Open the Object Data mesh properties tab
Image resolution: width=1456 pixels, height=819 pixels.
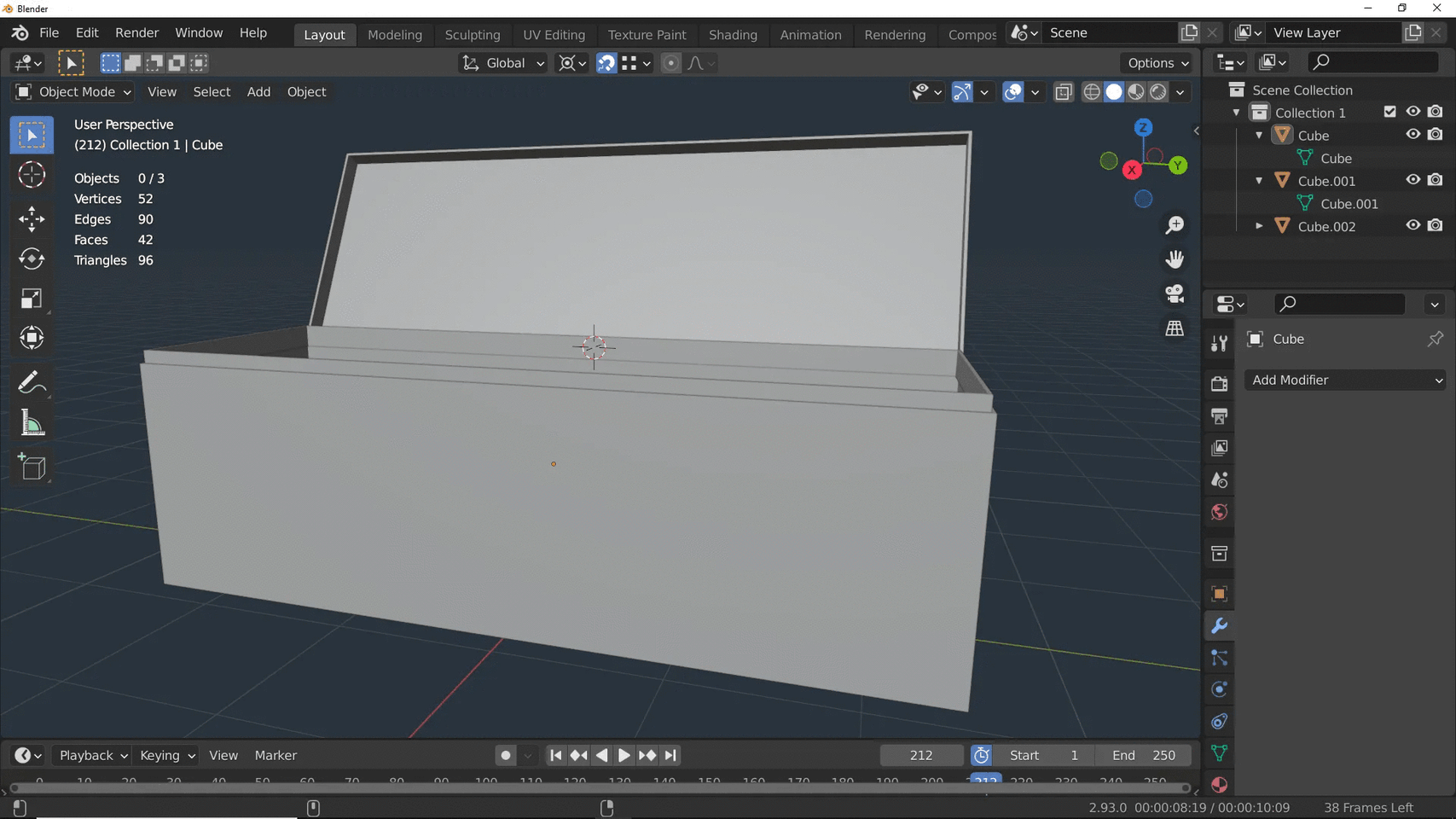coord(1219,753)
